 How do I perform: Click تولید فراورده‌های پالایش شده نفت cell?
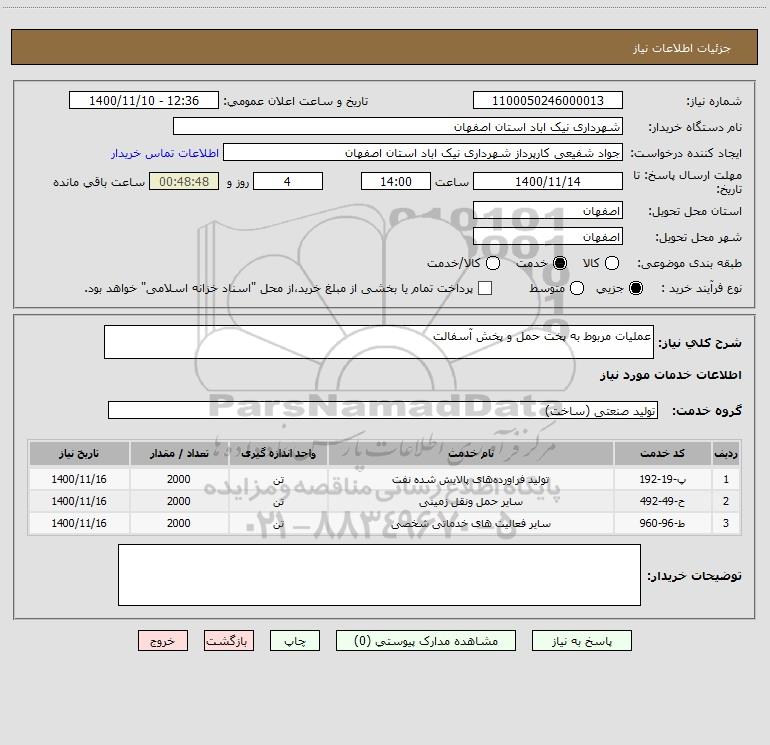tap(470, 479)
